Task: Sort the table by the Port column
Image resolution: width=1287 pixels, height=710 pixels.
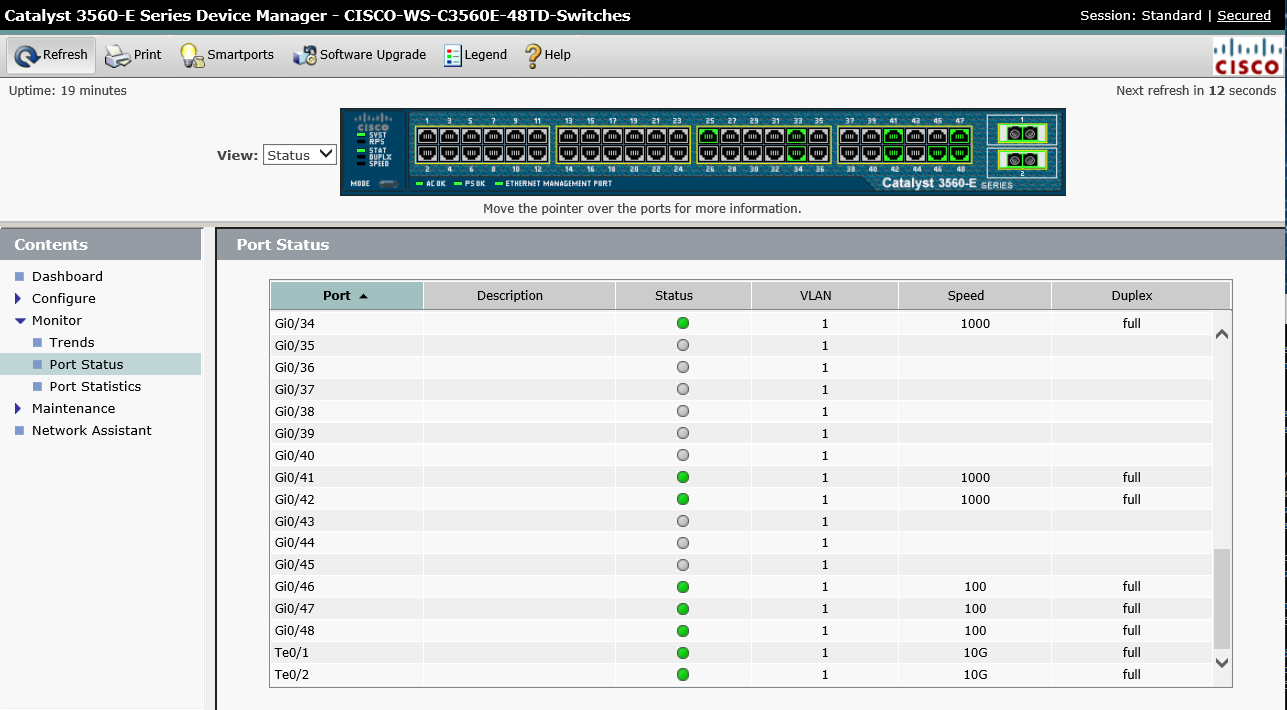Action: click(345, 295)
